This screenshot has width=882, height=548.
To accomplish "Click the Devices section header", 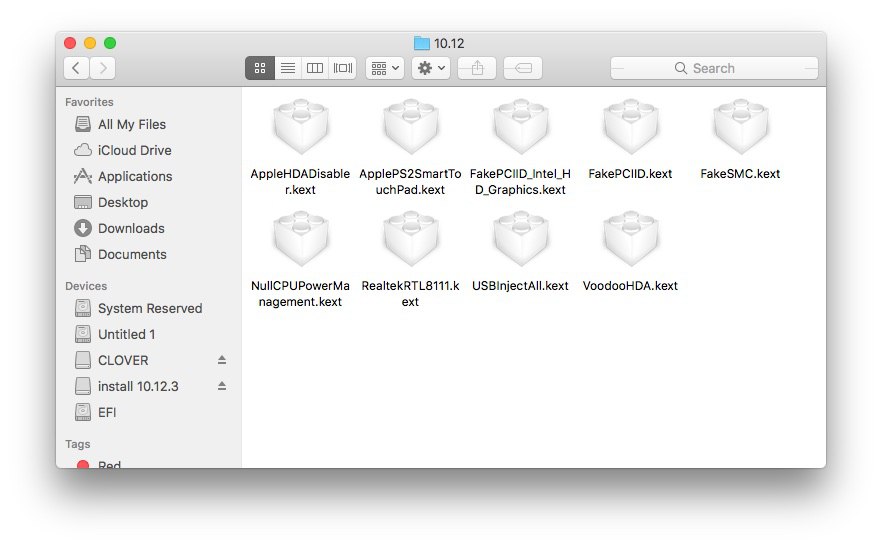I will 86,286.
